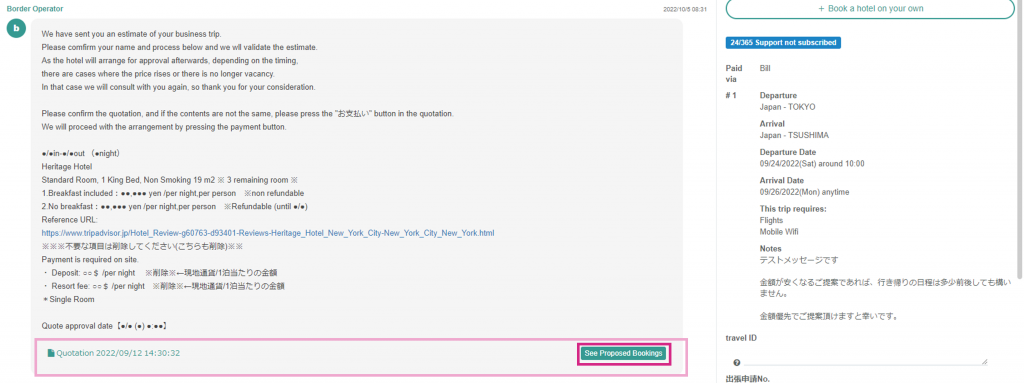Click the 2.No breakfast refundable line
1024x383 pixels.
tap(174, 207)
